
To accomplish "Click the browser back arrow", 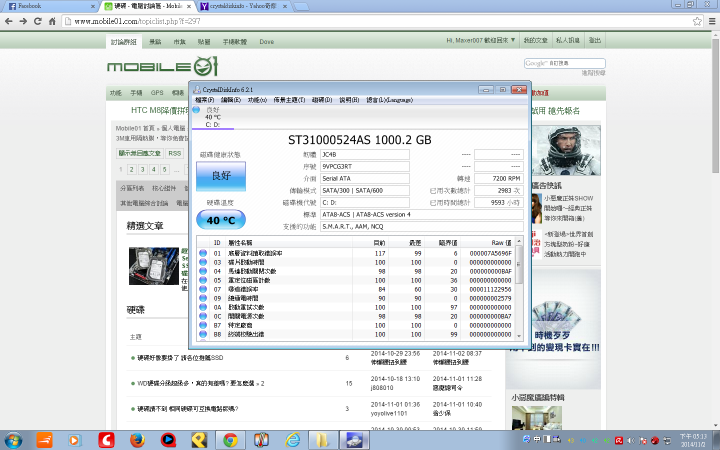I will click(9, 21).
